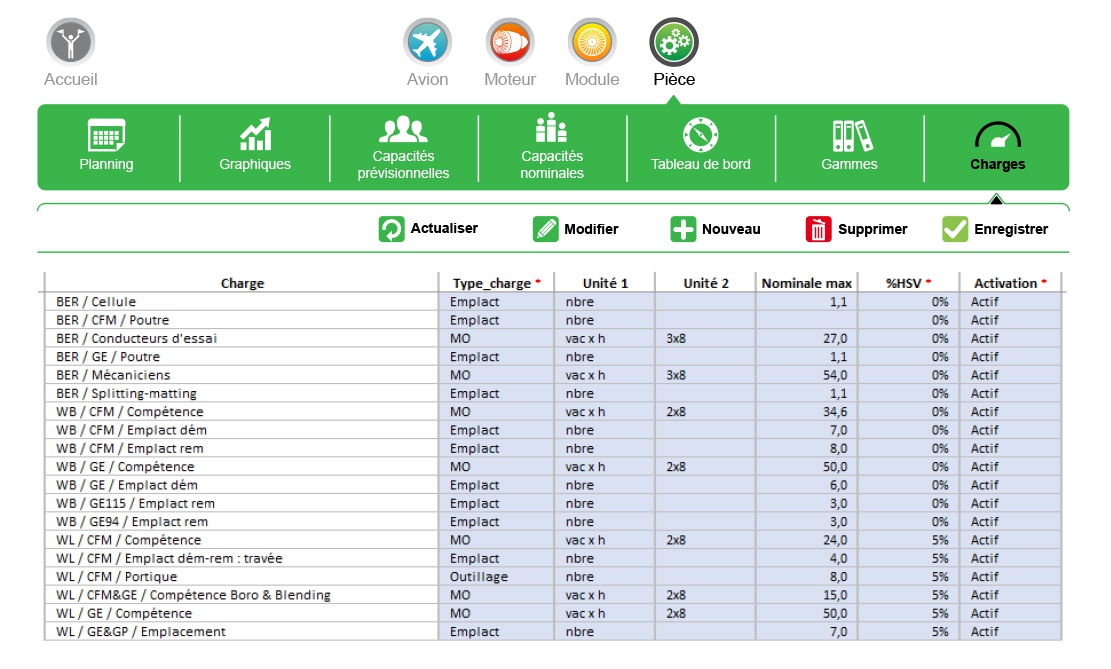1111x669 pixels.
Task: Select the Module turbine icon
Action: pyautogui.click(x=592, y=42)
